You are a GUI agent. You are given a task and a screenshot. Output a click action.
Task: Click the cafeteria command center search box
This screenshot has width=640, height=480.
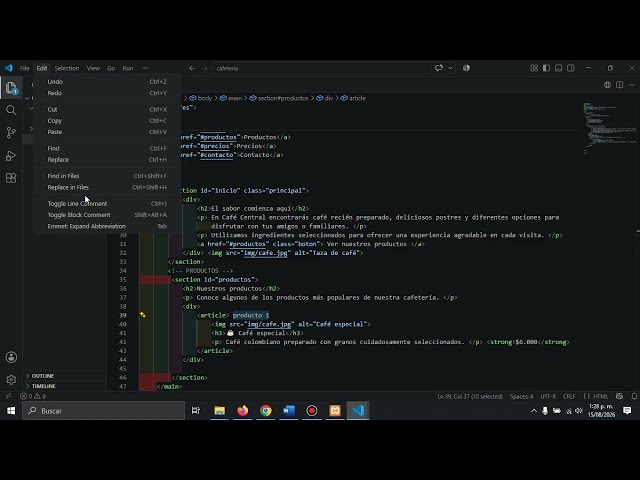(321, 68)
